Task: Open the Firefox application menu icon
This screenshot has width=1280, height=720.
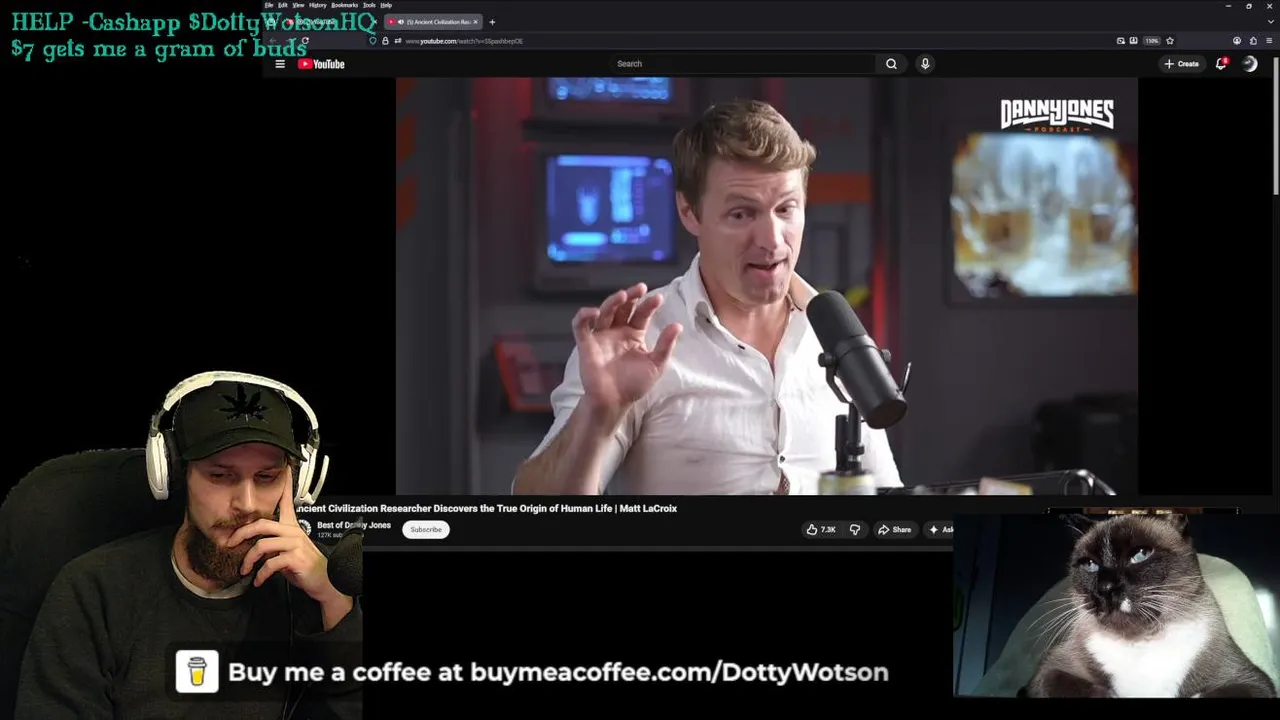Action: click(x=1268, y=41)
